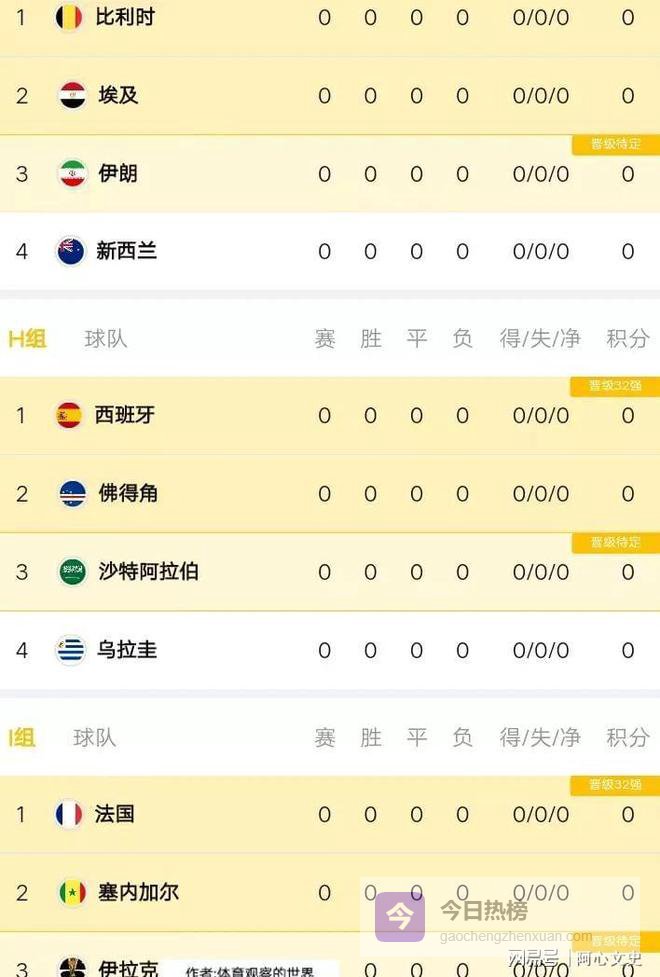
Task: Click the Uruguay flag icon
Action: [x=71, y=650]
